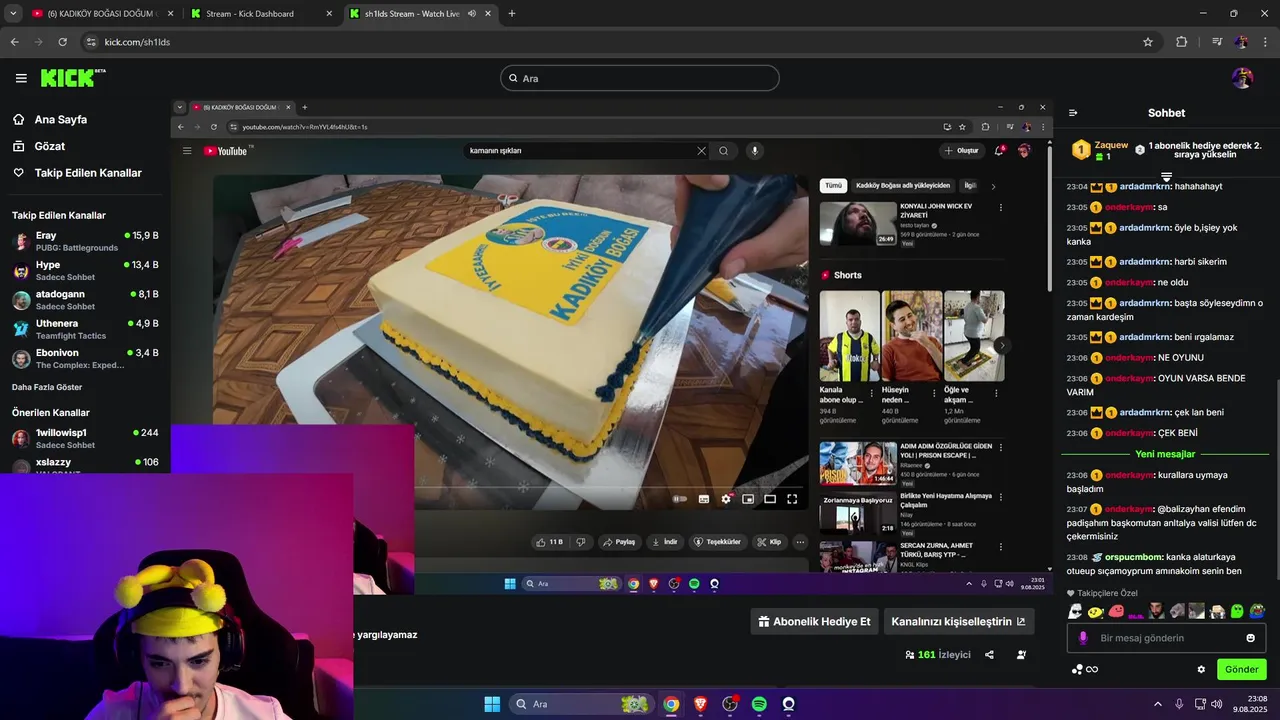The height and width of the screenshot is (720, 1280).
Task: Open YouTube player settings gear
Action: click(726, 499)
